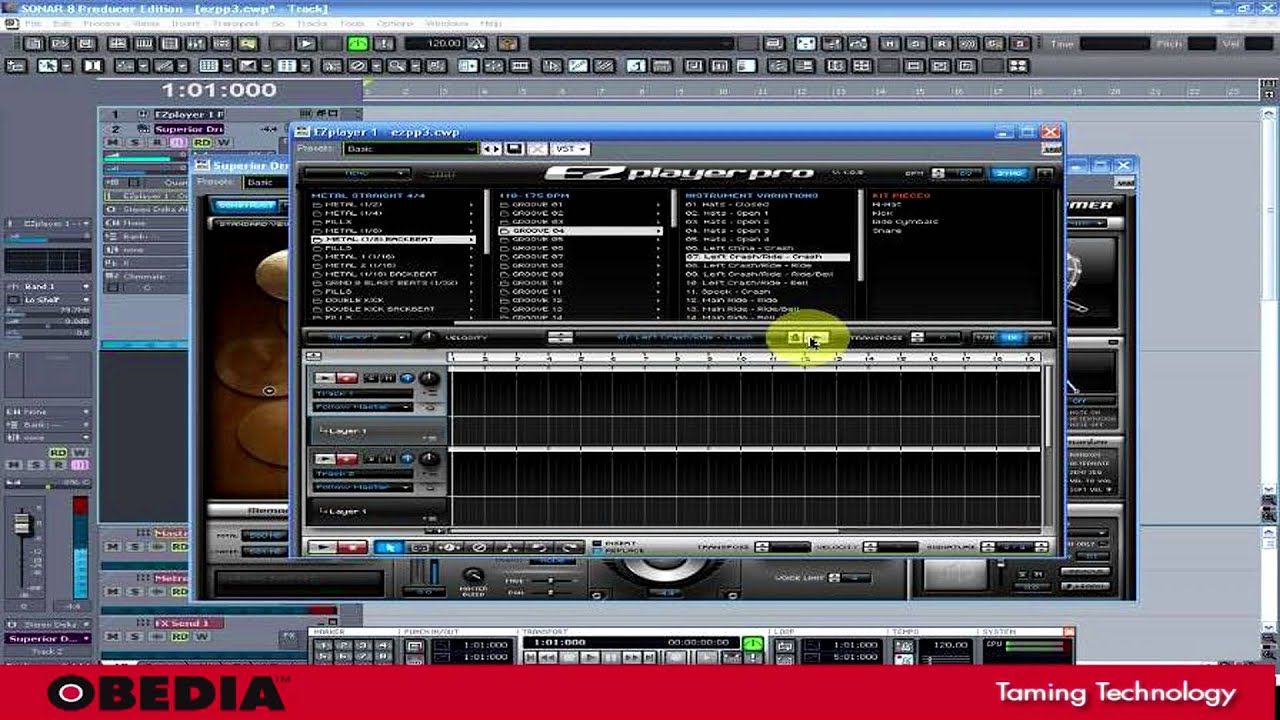Click the velocity knob in EZplayer
Image resolution: width=1280 pixels, height=720 pixels.
429,338
